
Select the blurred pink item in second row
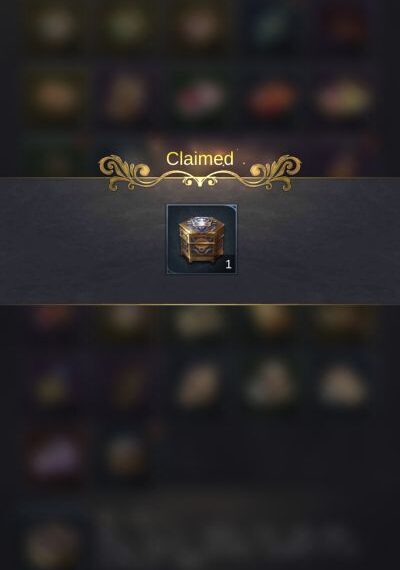(200, 97)
